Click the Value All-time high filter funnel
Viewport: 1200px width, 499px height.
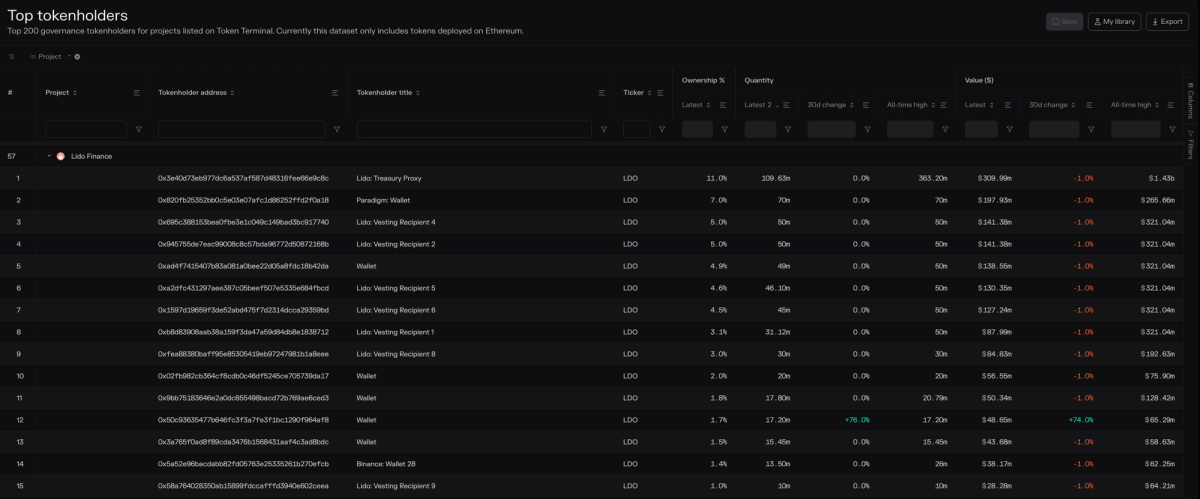click(x=1171, y=129)
